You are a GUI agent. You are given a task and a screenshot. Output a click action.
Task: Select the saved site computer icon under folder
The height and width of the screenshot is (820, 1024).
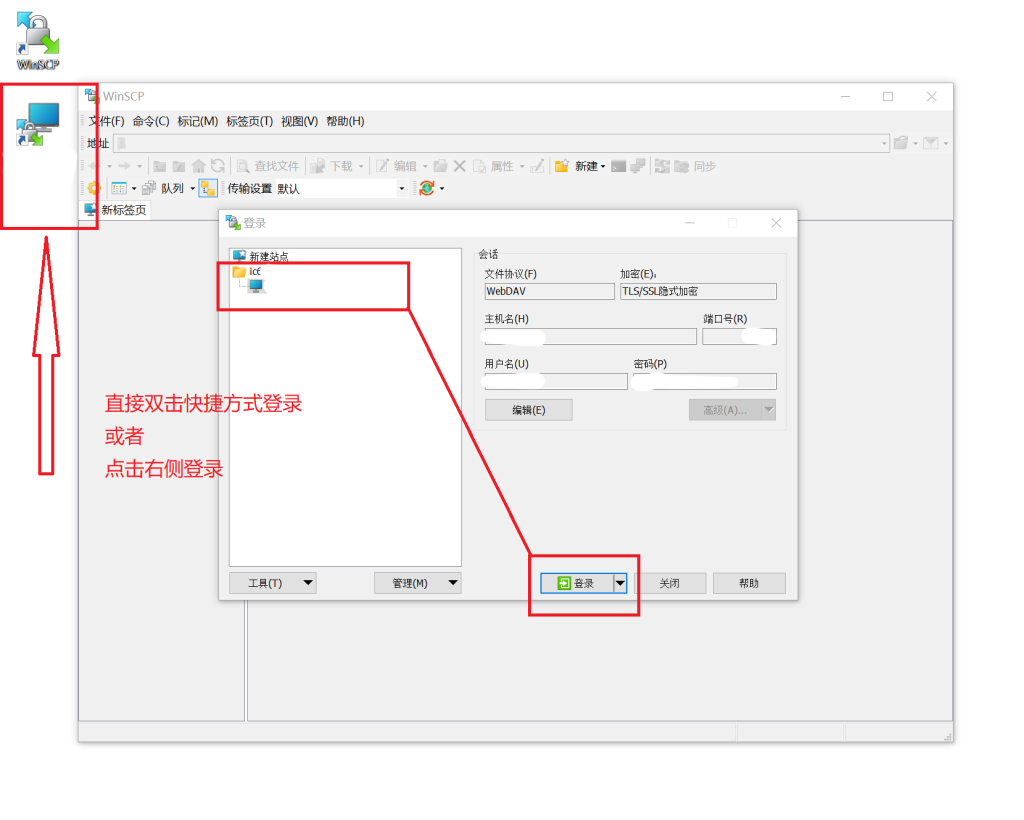tap(256, 286)
